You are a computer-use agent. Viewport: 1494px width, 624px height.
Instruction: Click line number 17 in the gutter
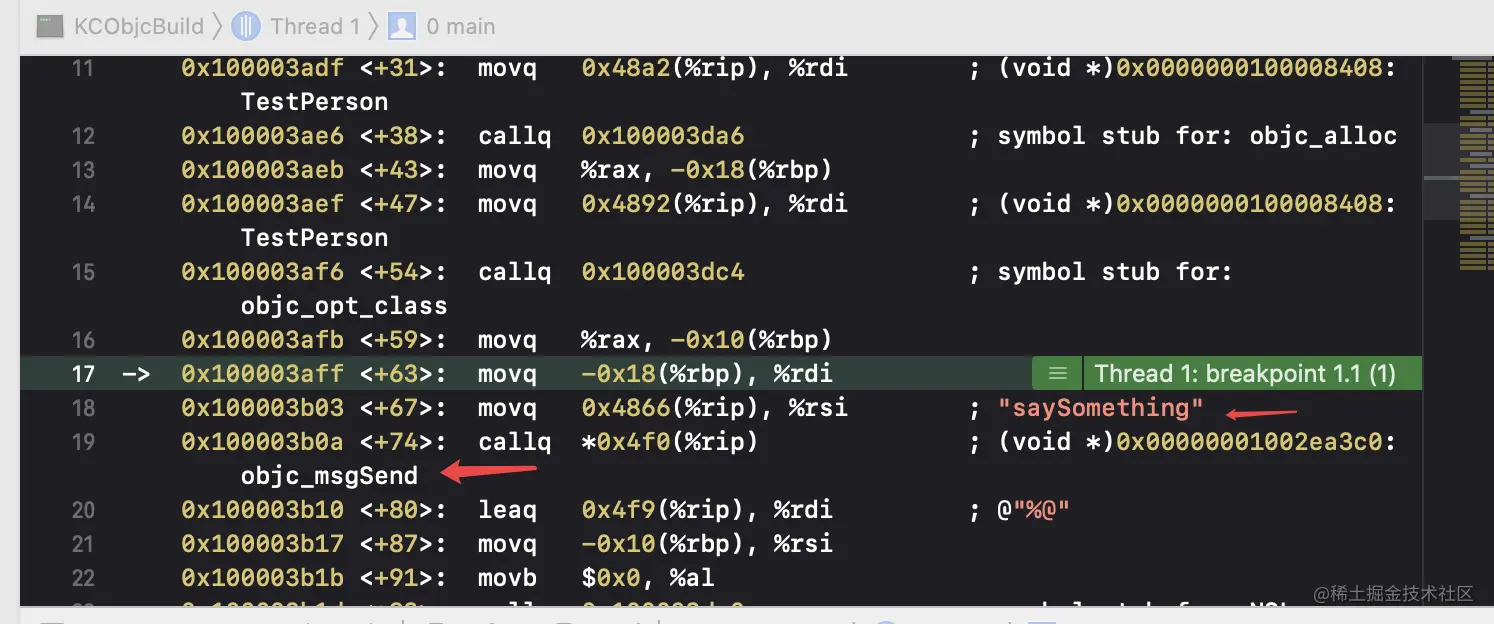[84, 374]
